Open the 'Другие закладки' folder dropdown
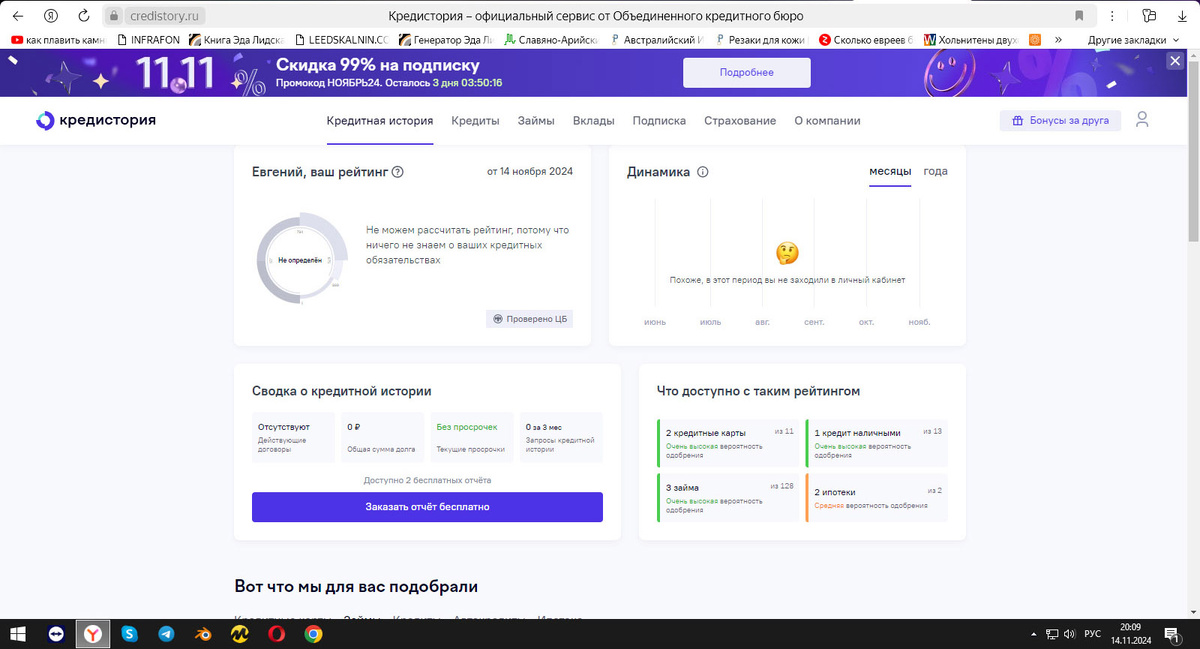The width and height of the screenshot is (1200, 649). pos(1133,40)
